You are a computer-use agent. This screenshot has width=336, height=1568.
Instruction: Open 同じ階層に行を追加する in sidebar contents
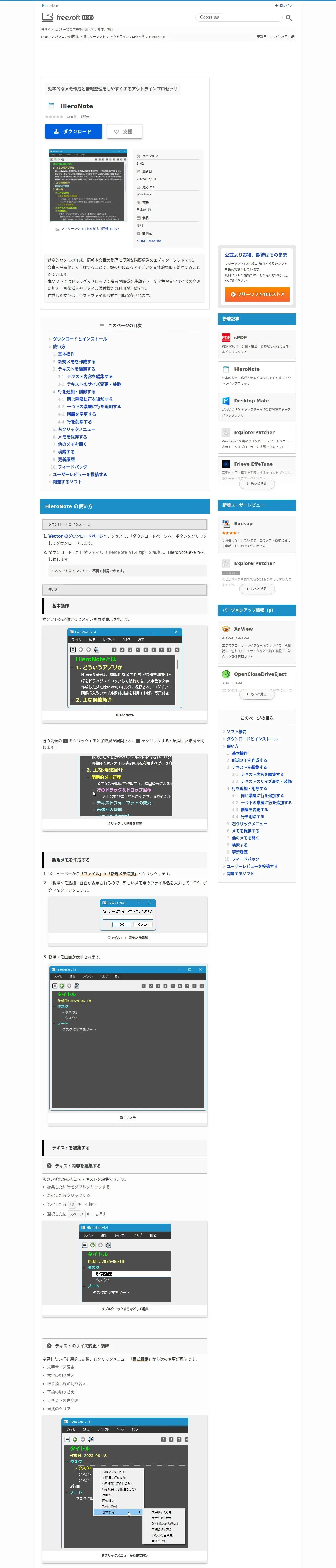(x=262, y=795)
